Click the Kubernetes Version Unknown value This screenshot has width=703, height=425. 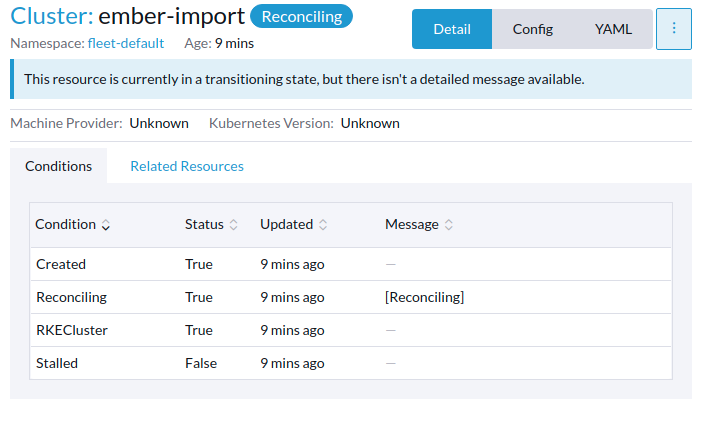(370, 123)
